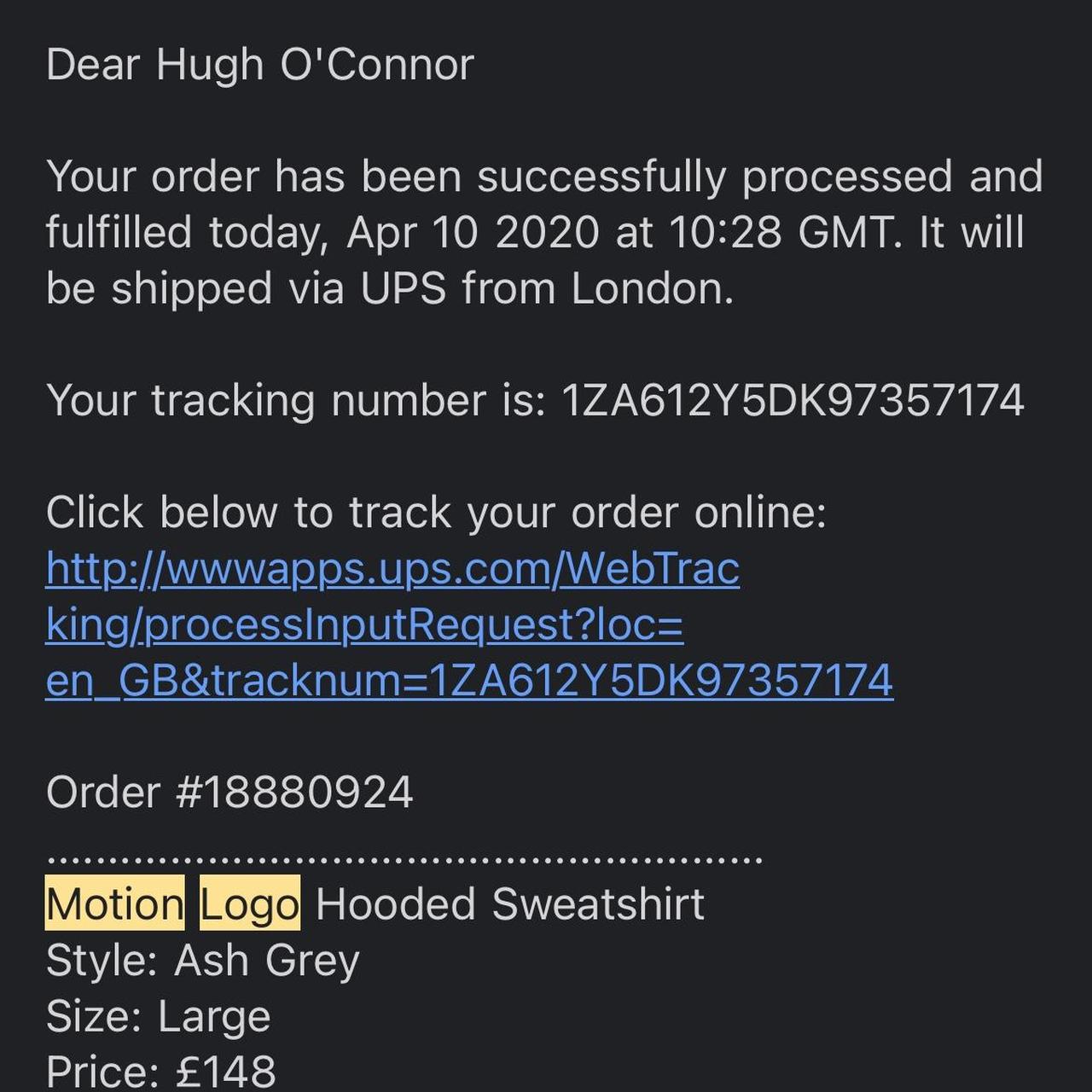Click 'Click below to track your order online' text
Screen dimensions: 1092x1092
pyautogui.click(x=436, y=513)
